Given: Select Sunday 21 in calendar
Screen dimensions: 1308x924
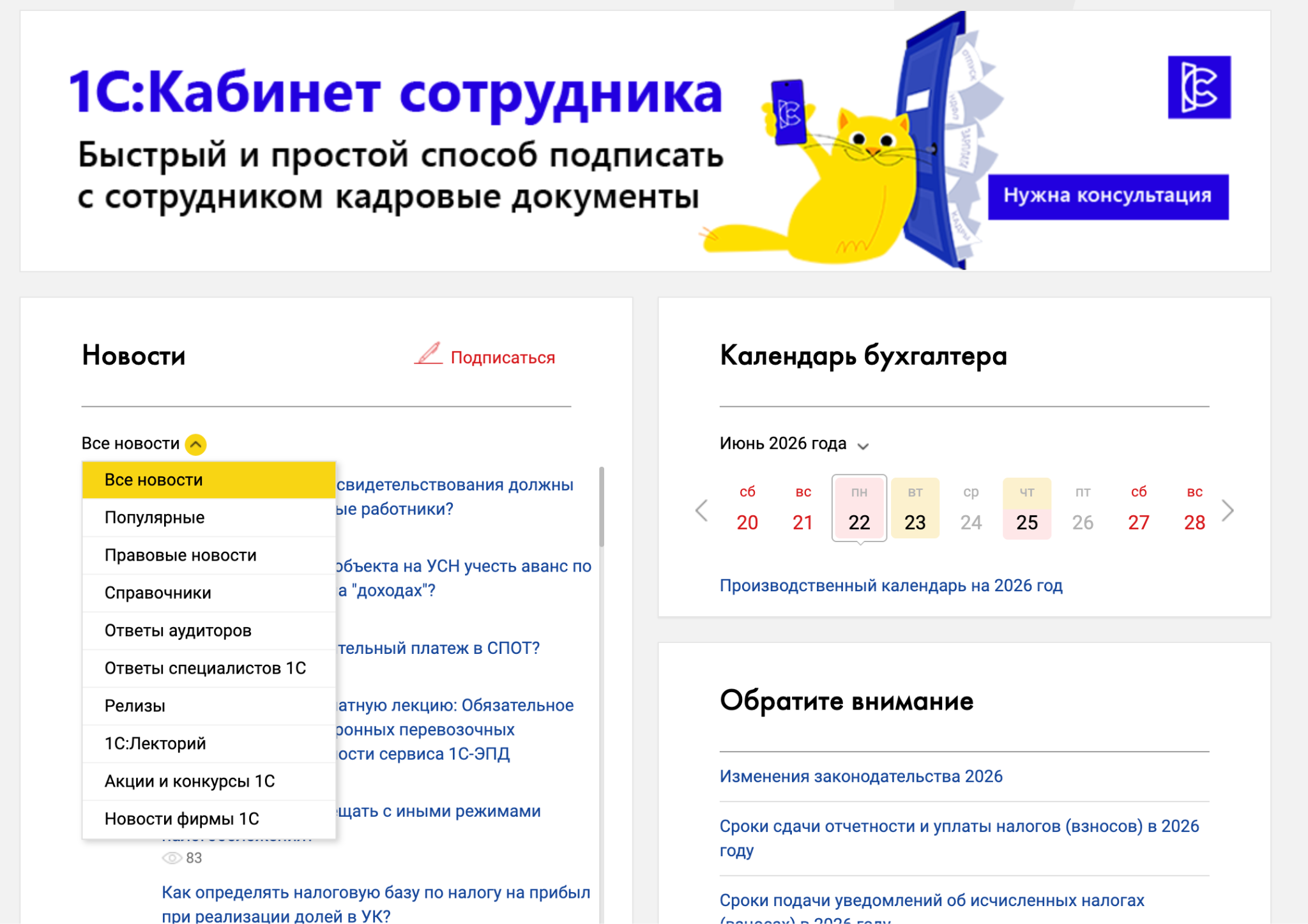Looking at the screenshot, I should pos(803,509).
